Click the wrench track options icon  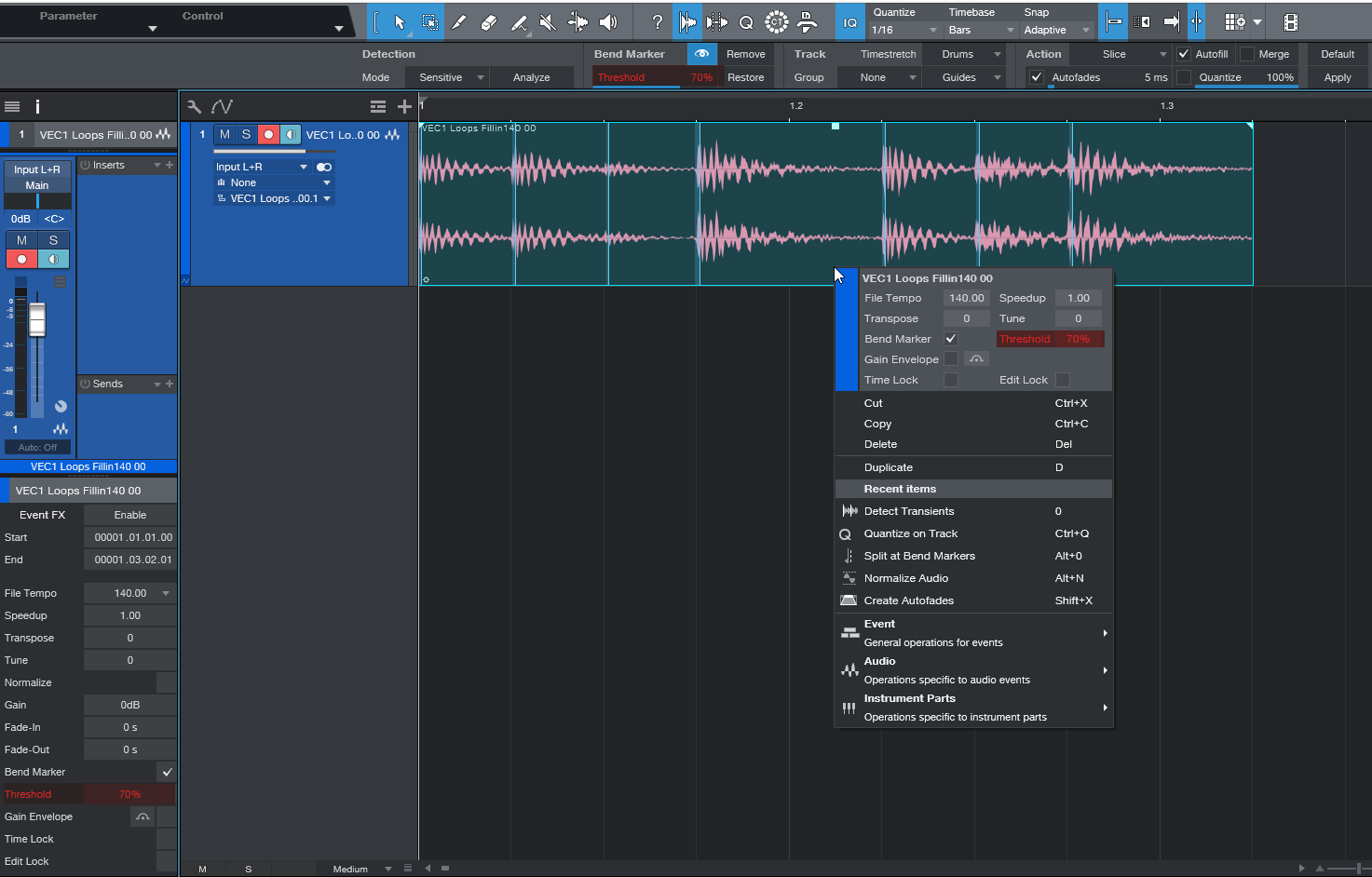[194, 107]
